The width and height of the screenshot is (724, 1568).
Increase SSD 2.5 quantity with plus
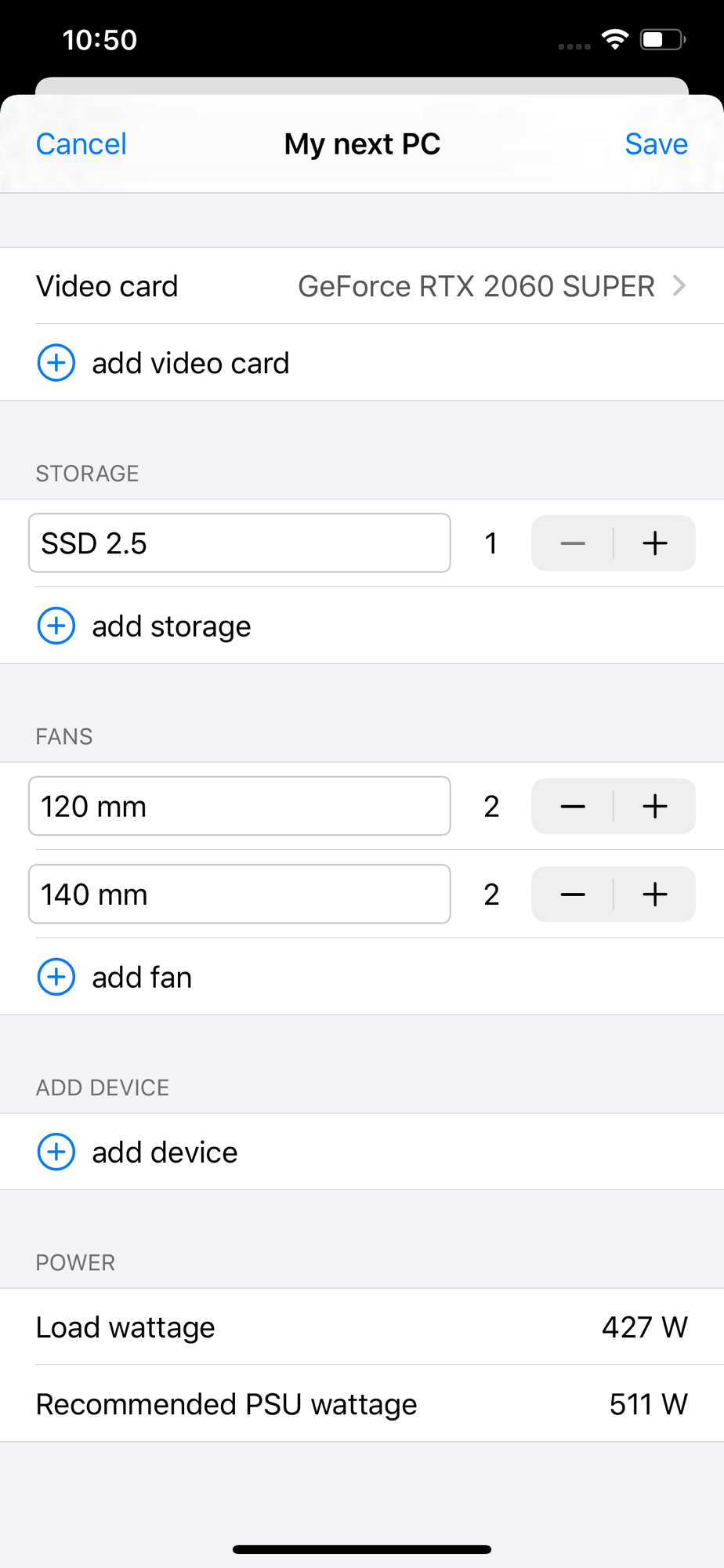[x=655, y=543]
